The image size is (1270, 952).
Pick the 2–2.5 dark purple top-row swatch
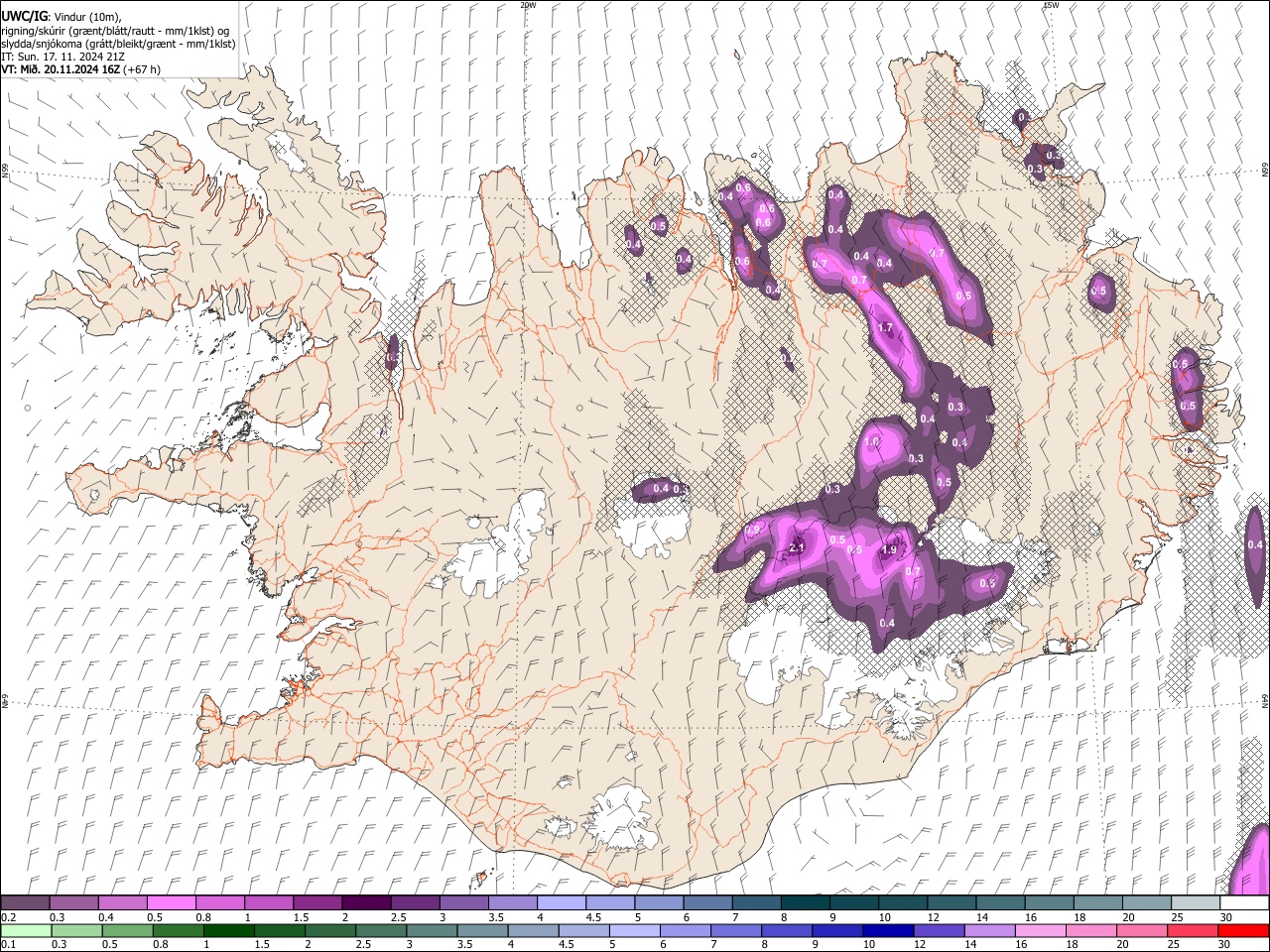coord(366,903)
